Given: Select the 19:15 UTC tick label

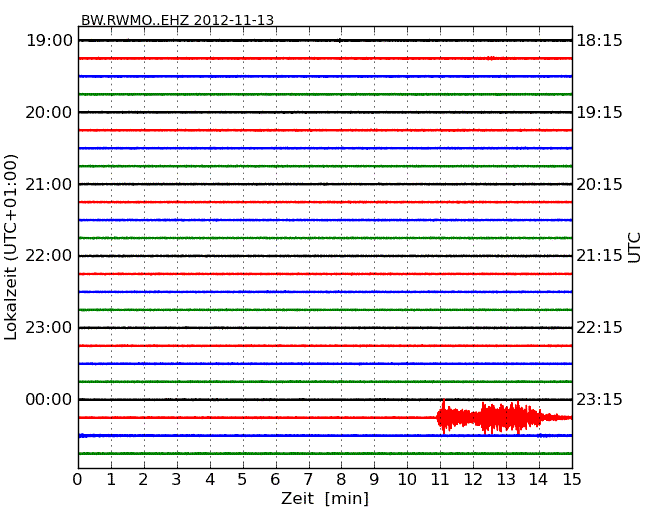Looking at the screenshot, I should 599,112.
